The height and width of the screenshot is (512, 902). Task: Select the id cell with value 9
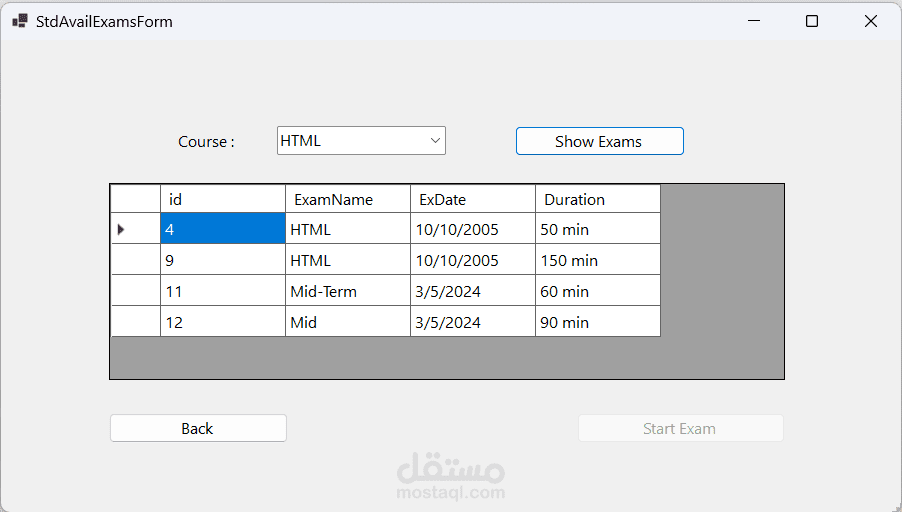(x=223, y=259)
